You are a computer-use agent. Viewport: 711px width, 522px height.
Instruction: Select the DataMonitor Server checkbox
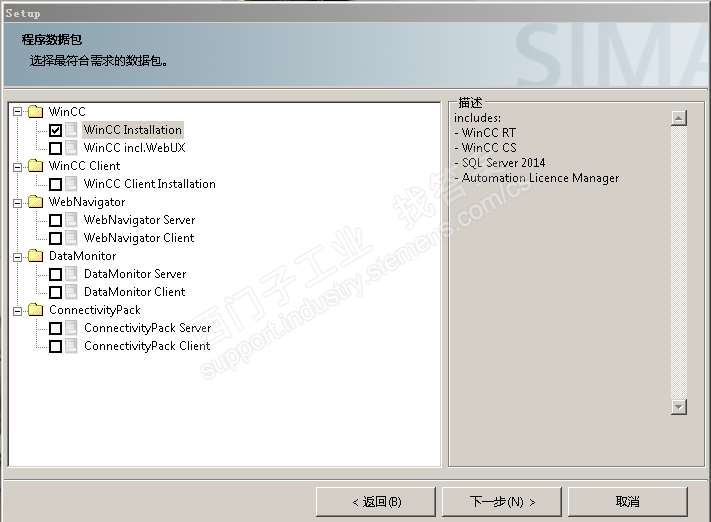[x=55, y=274]
